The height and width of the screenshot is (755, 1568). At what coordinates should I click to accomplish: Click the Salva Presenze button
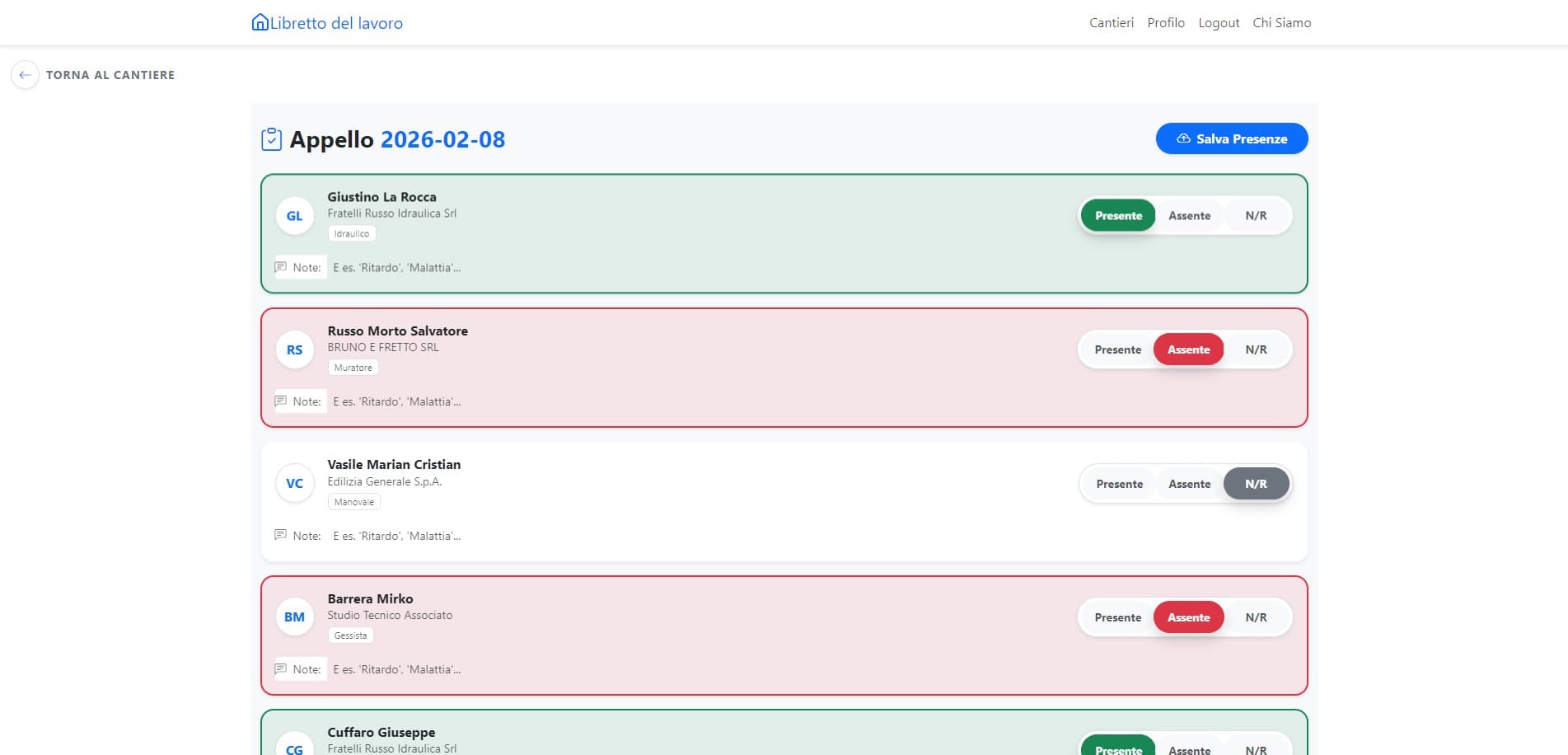click(x=1232, y=138)
